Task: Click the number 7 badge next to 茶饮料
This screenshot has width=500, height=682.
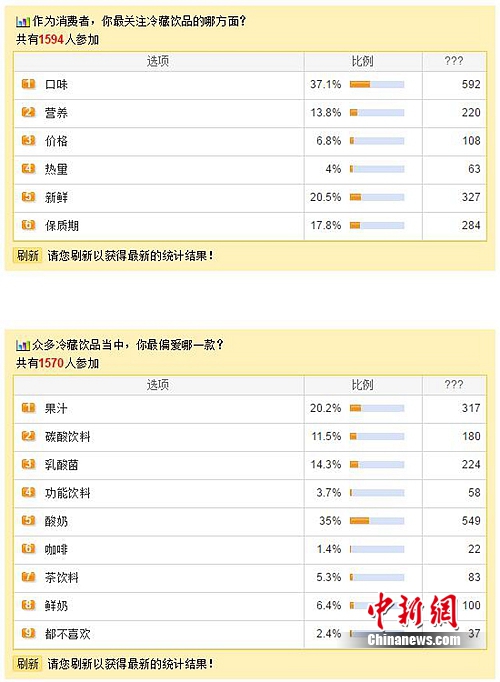Action: (28, 577)
